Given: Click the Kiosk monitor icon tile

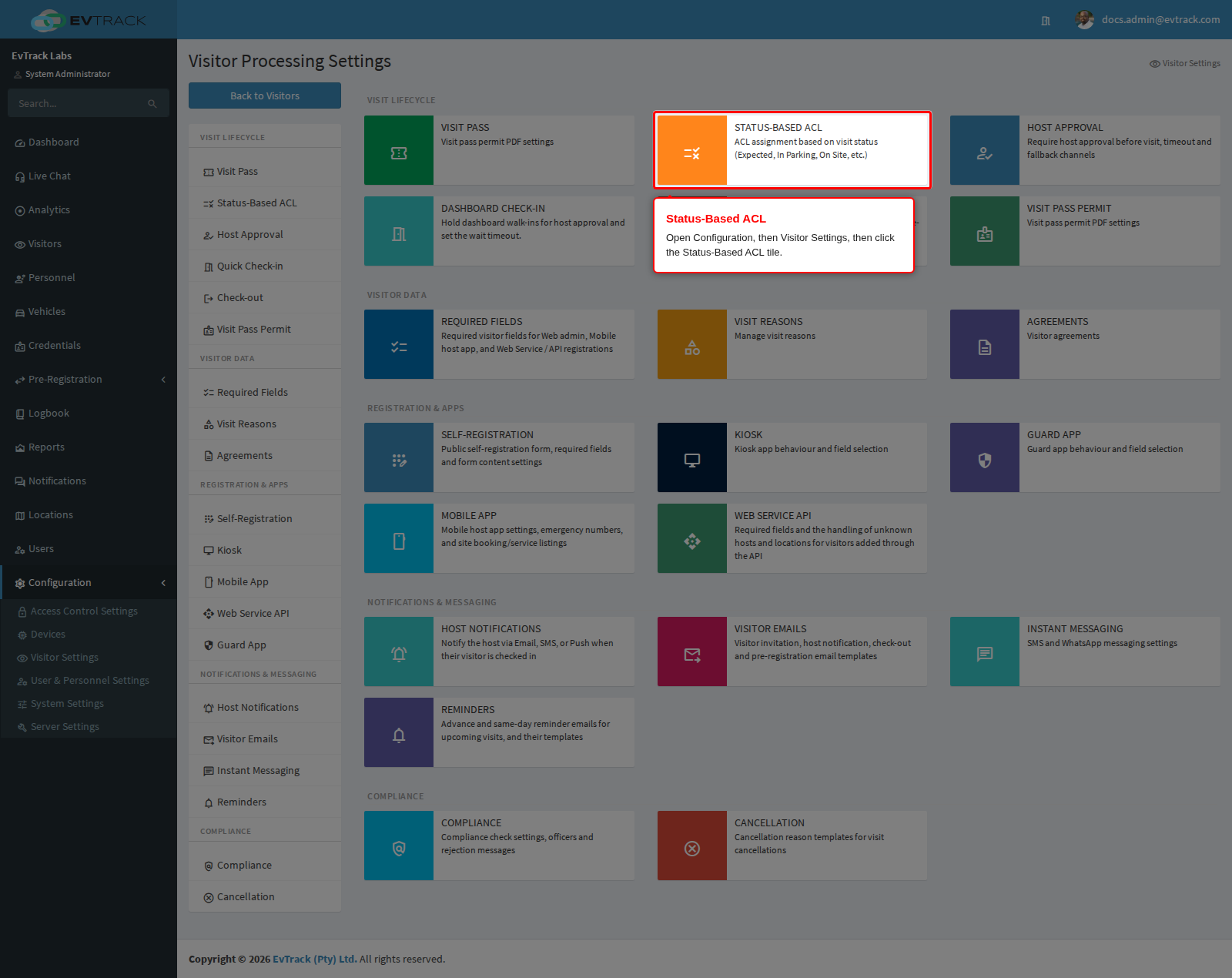Looking at the screenshot, I should pos(692,457).
